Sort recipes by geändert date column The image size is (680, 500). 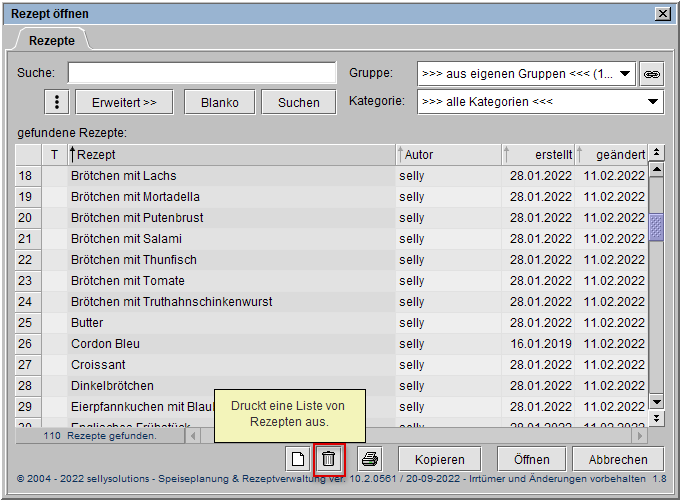point(612,155)
